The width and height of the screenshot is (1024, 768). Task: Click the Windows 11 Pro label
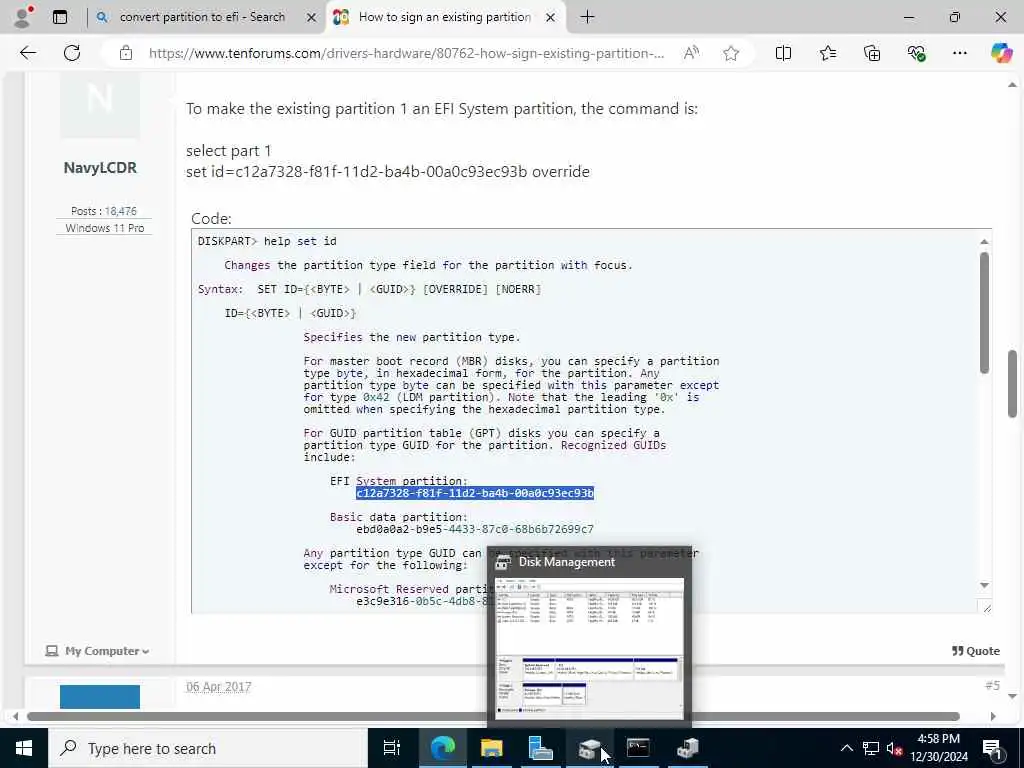[104, 228]
